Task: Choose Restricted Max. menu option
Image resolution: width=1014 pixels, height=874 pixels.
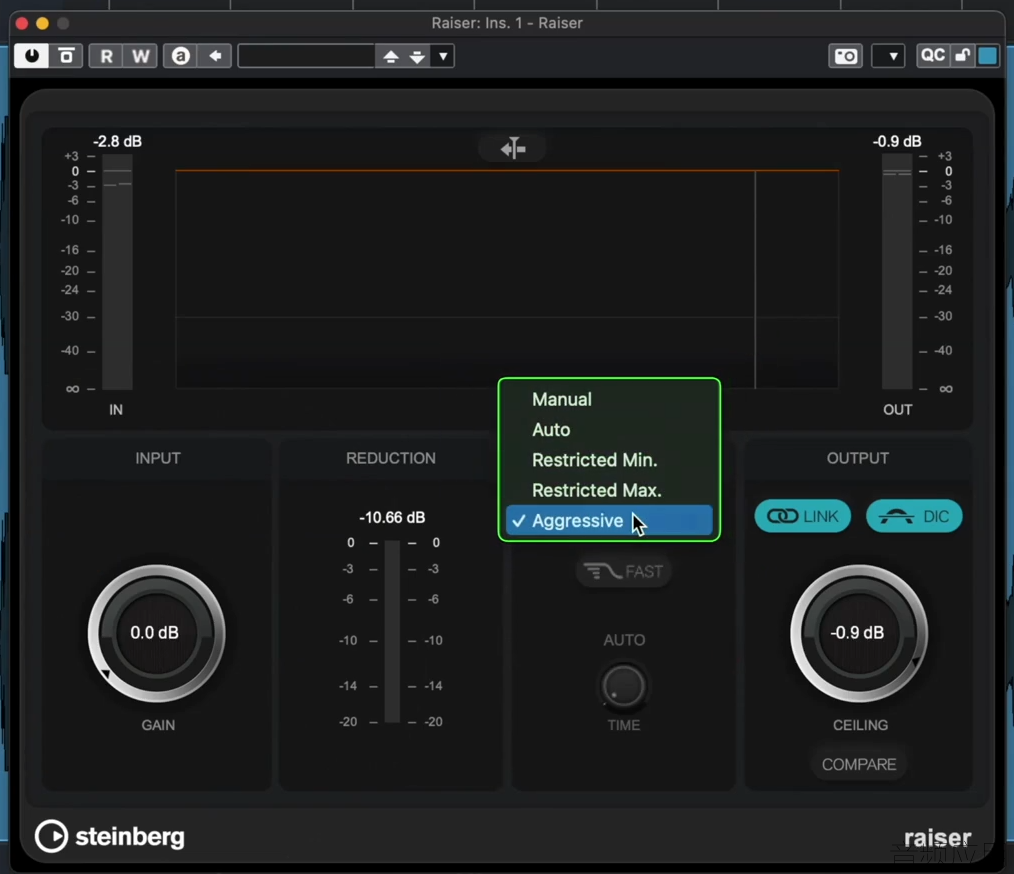Action: pyautogui.click(x=609, y=491)
